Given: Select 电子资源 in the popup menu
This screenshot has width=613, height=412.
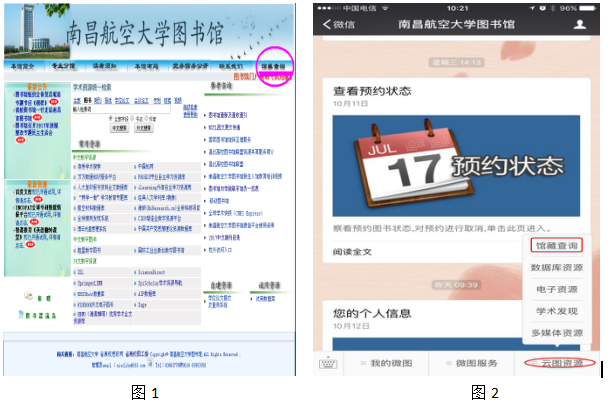Looking at the screenshot, I should pos(557,290).
